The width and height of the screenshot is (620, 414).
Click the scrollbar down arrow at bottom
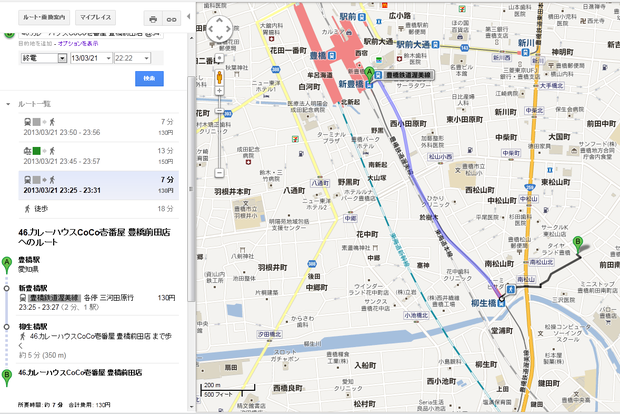tap(191, 406)
